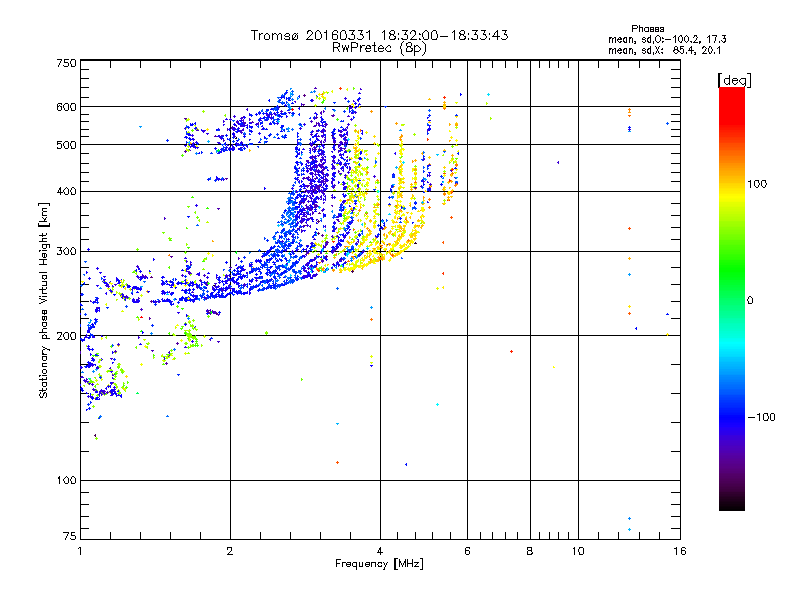Click the isolated red point near 7 MHz

click(511, 352)
